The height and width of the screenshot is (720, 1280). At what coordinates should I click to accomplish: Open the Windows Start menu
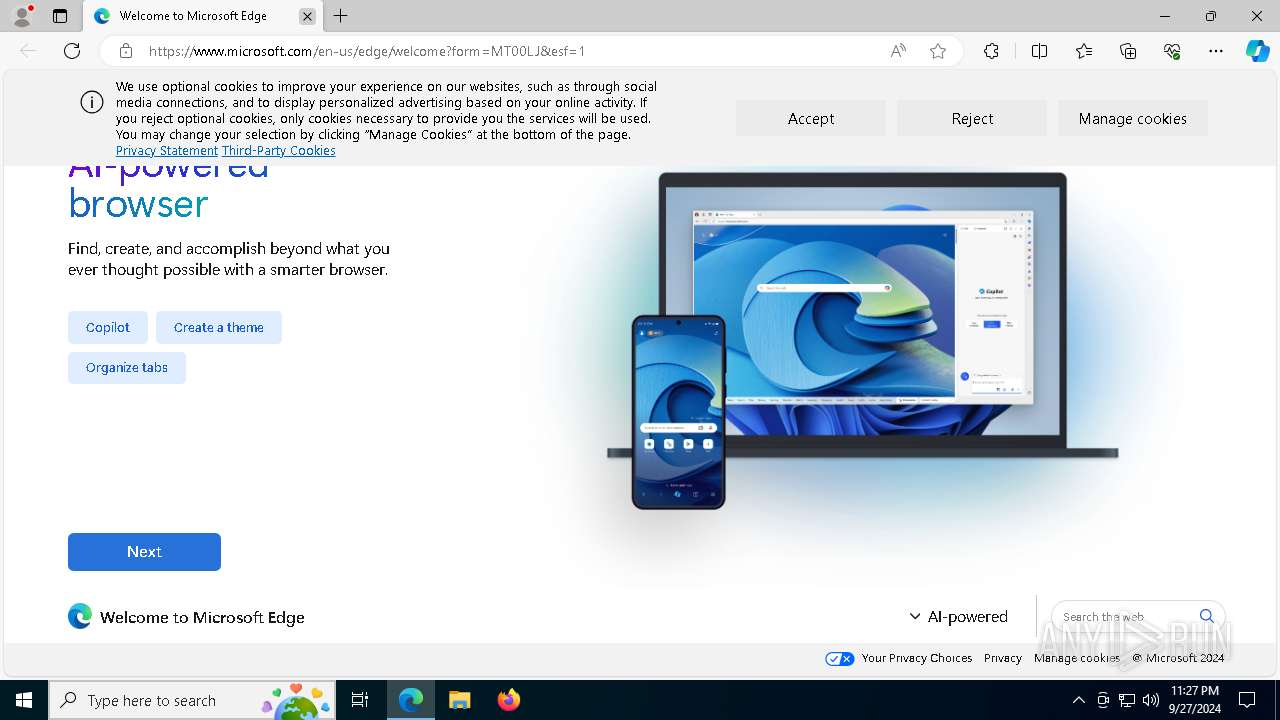(24, 700)
